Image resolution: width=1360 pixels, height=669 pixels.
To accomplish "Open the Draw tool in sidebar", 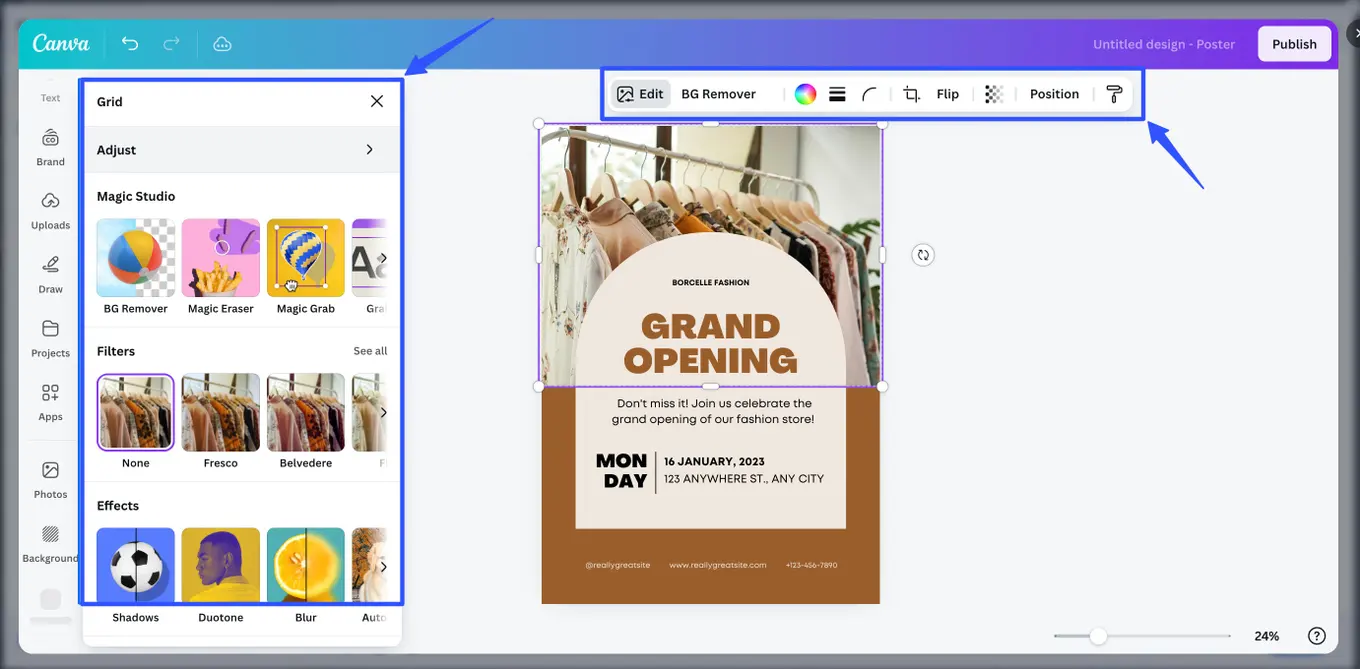I will tap(50, 274).
